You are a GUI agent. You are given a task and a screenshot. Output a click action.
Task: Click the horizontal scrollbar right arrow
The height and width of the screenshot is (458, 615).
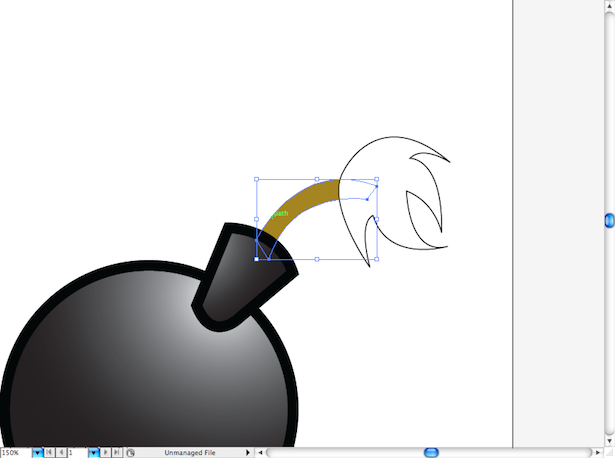(x=598, y=453)
